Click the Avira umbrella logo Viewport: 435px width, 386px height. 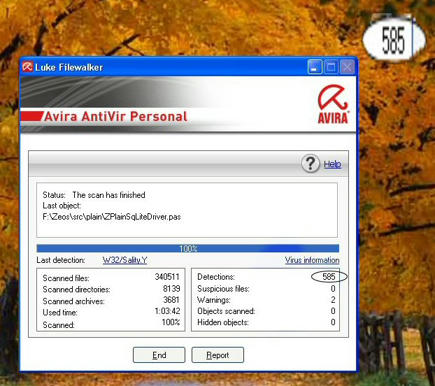point(333,105)
